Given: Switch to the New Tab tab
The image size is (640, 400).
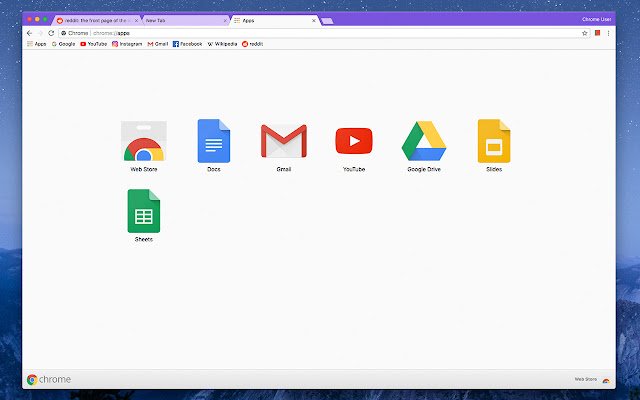Looking at the screenshot, I should pos(184,20).
